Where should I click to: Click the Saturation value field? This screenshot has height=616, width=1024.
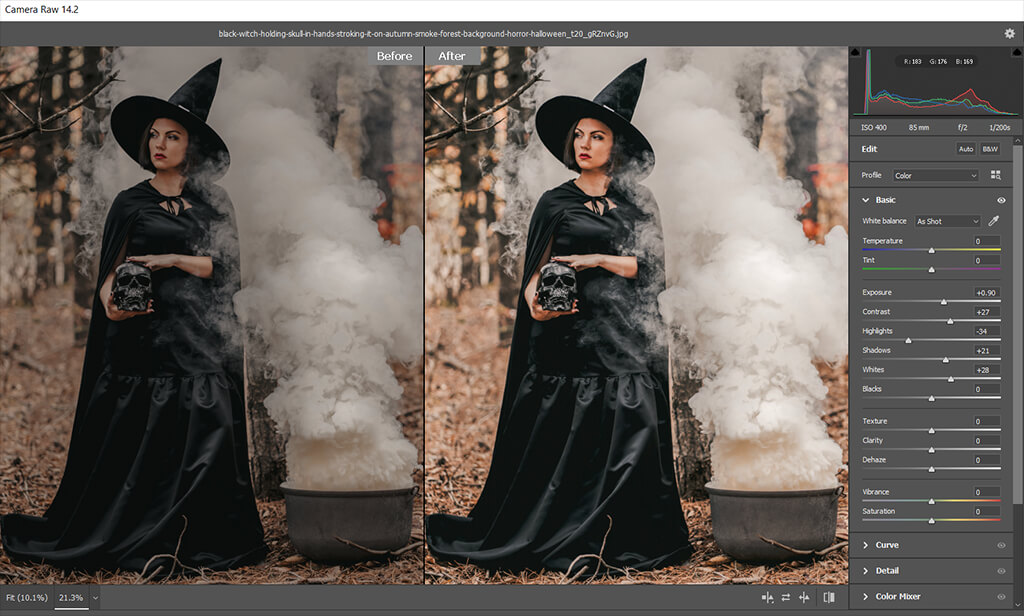tap(986, 511)
